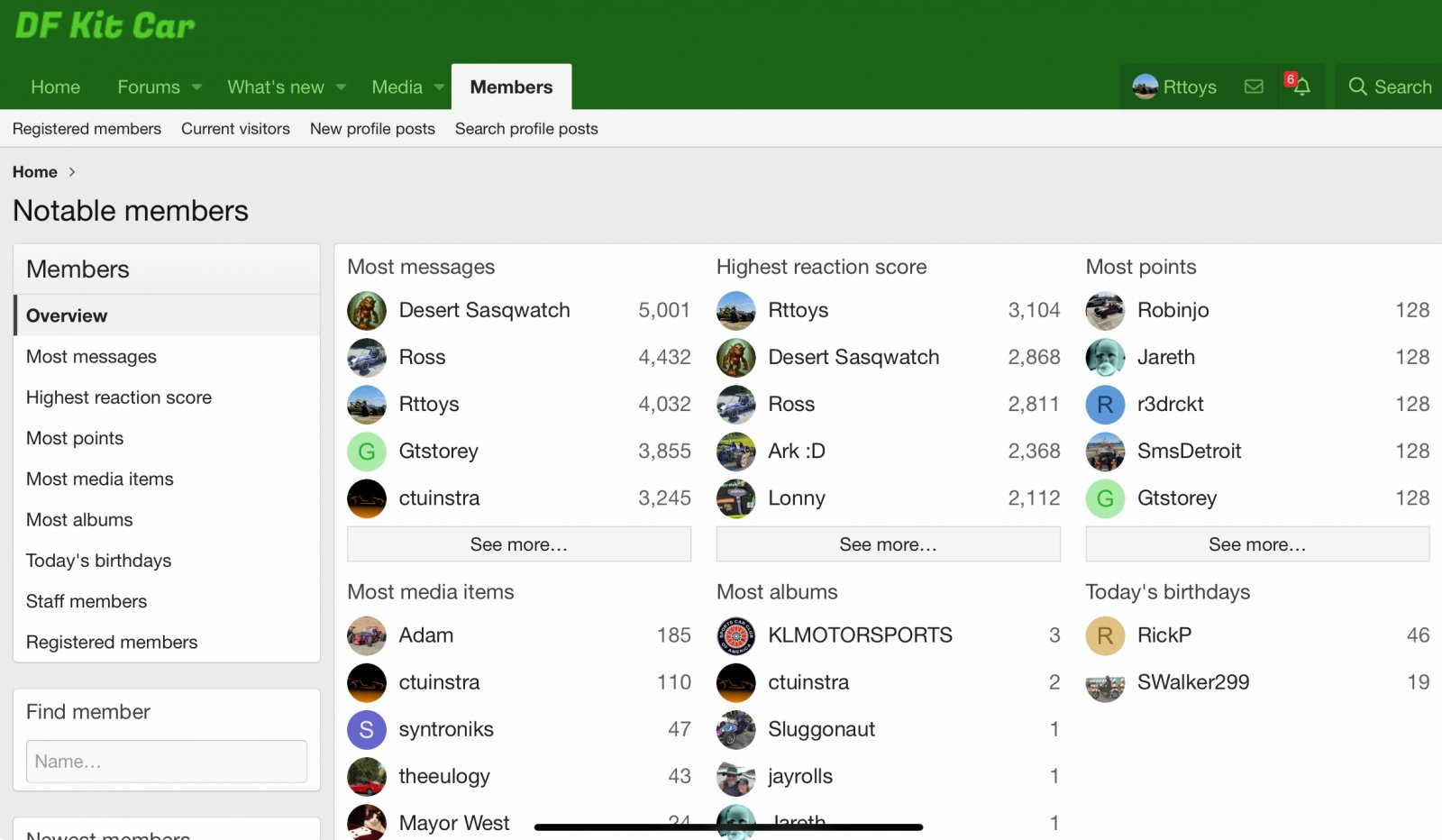The image size is (1442, 840).
Task: Open Registered members in sub-navigation bar
Action: (x=87, y=129)
